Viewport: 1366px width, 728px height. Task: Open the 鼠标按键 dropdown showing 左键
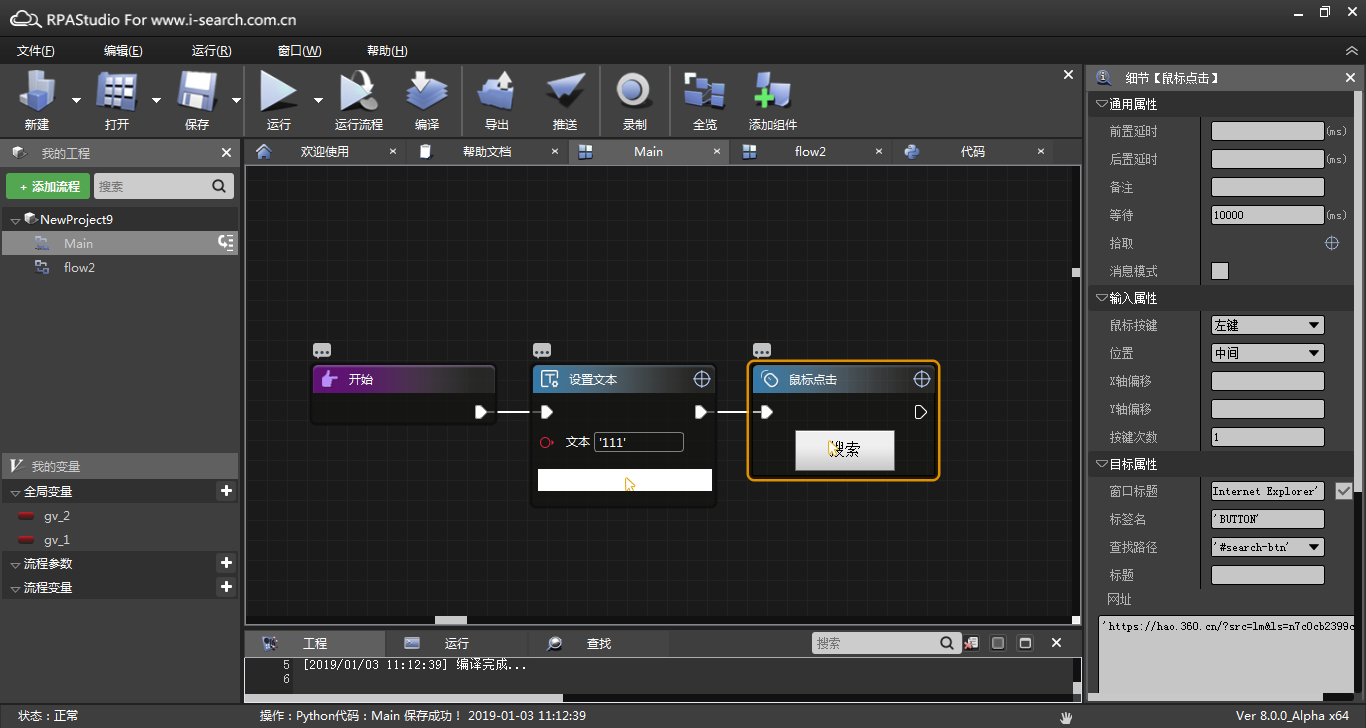[x=1267, y=325]
